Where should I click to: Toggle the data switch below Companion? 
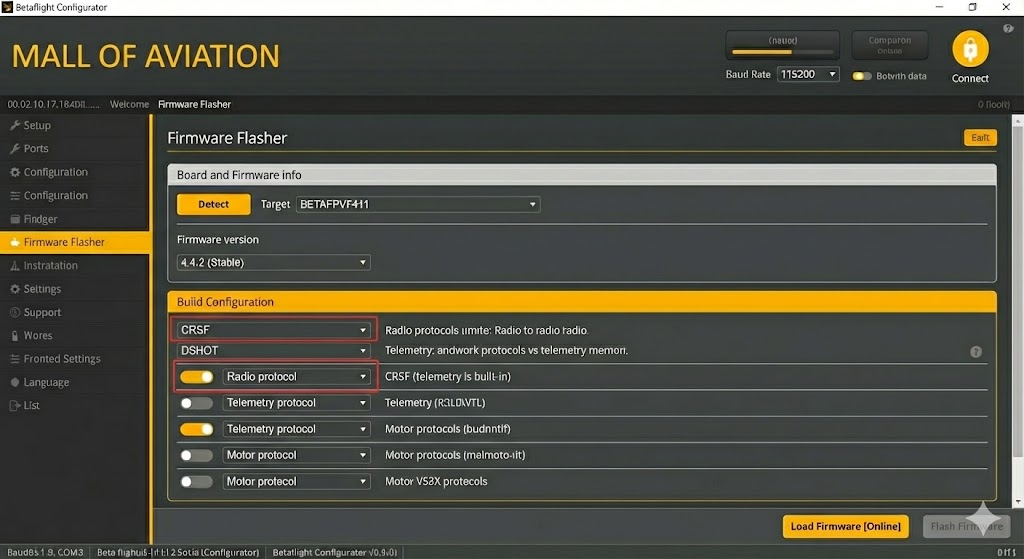click(861, 76)
